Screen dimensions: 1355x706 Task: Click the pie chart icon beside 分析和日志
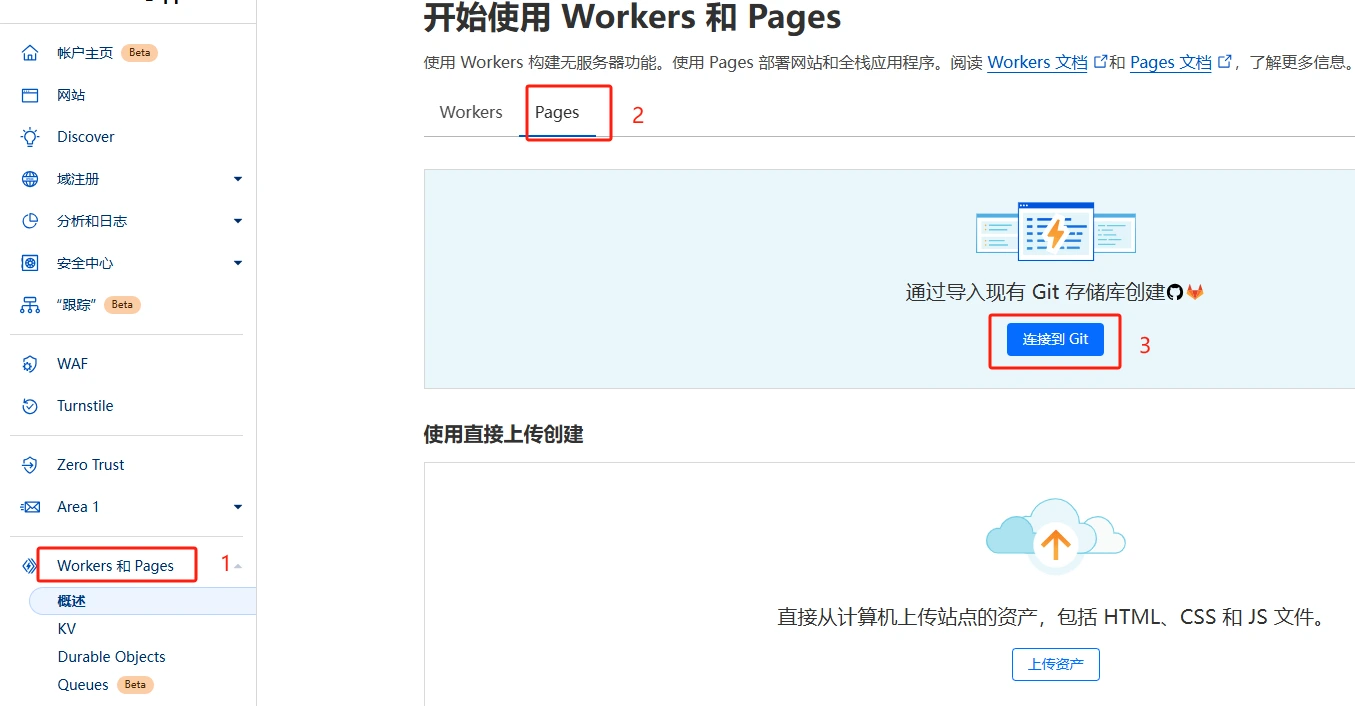(x=30, y=221)
